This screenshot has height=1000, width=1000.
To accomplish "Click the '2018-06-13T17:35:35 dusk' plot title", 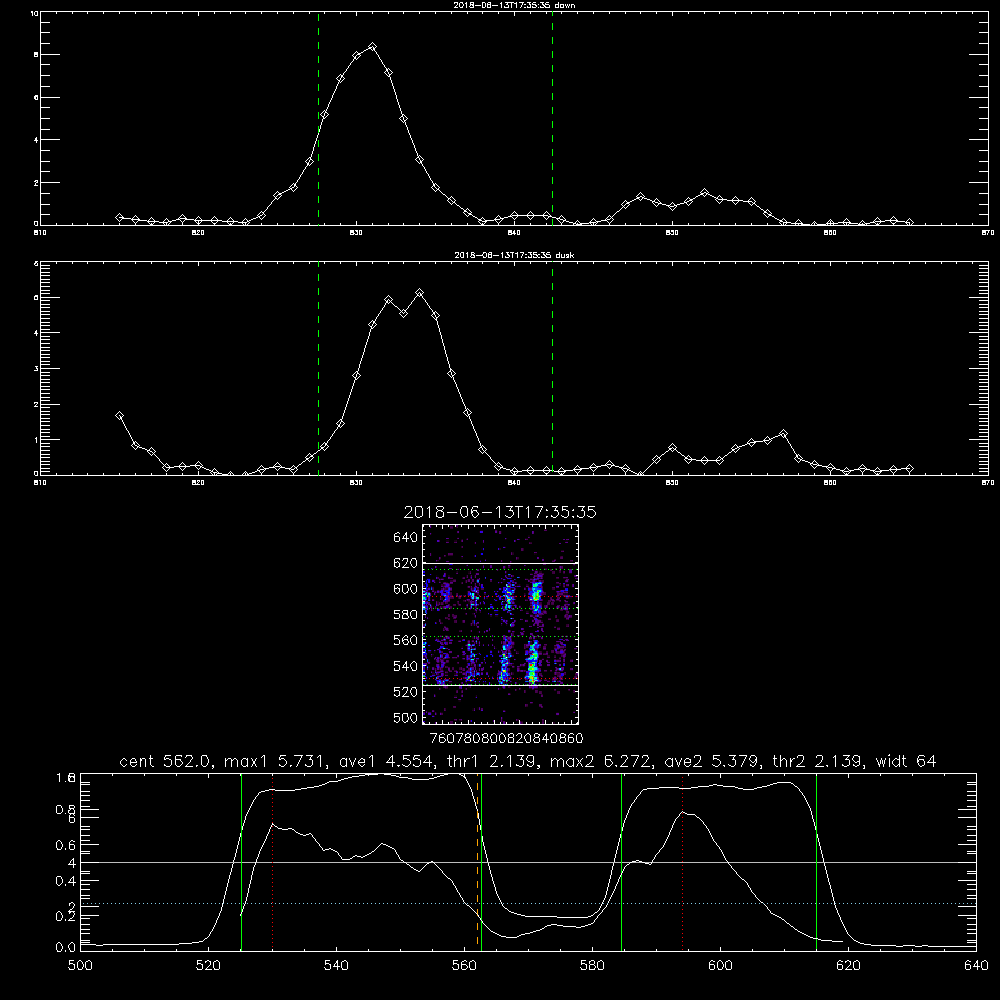I will coord(514,255).
